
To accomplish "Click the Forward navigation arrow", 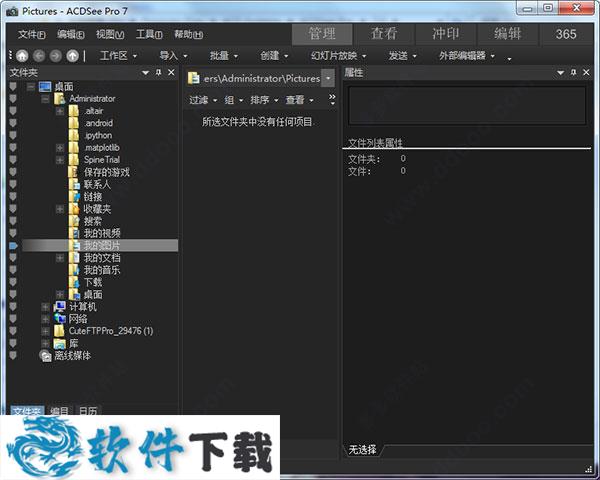I will click(x=56, y=56).
